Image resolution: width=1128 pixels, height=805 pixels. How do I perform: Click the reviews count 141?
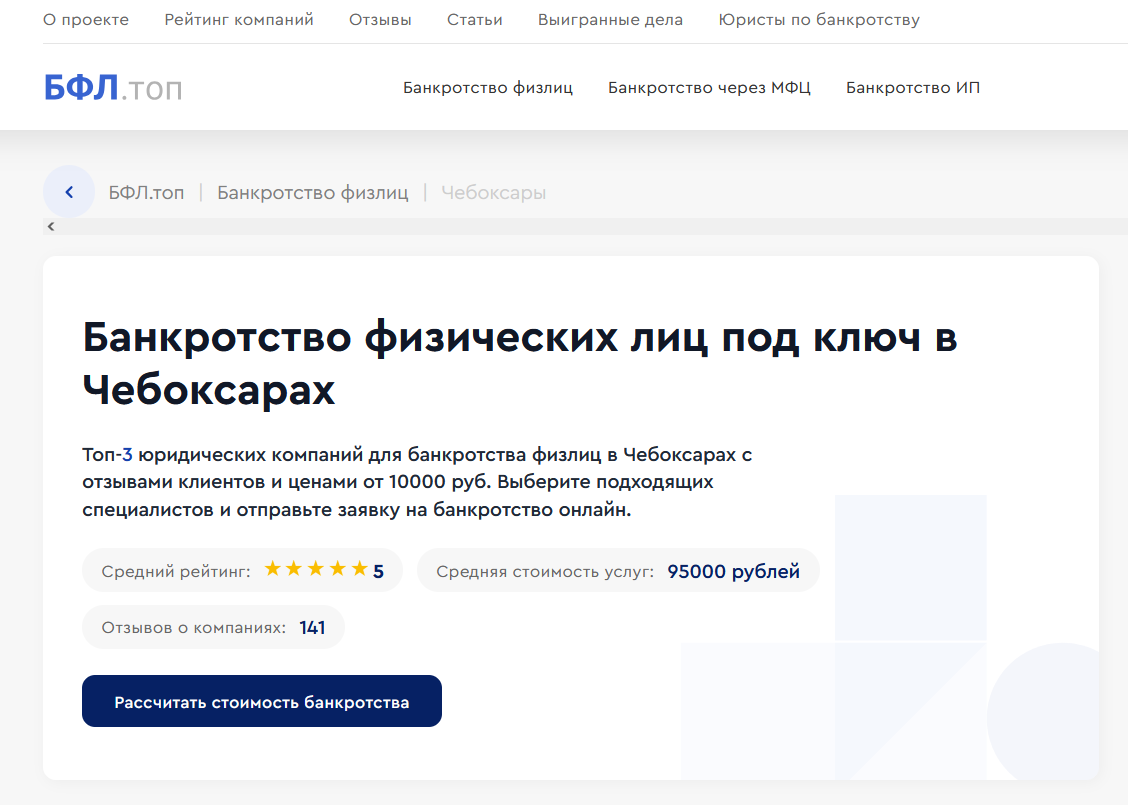(312, 627)
